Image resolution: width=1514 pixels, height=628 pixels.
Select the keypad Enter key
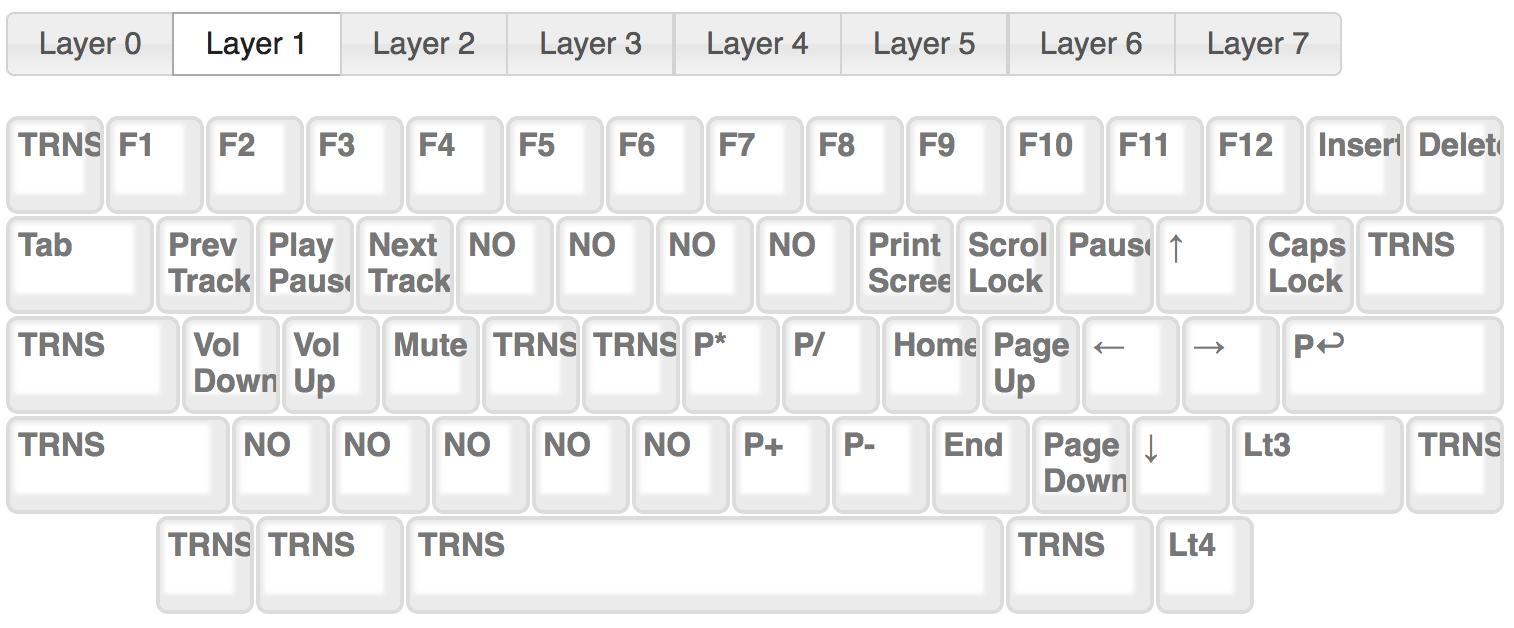(x=1392, y=364)
